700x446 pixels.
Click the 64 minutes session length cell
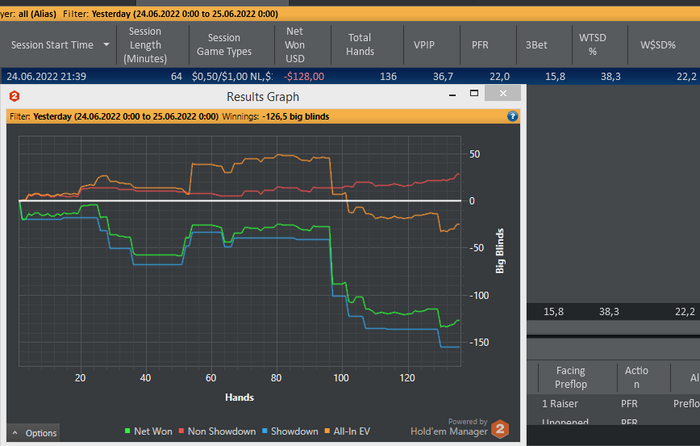[176, 76]
